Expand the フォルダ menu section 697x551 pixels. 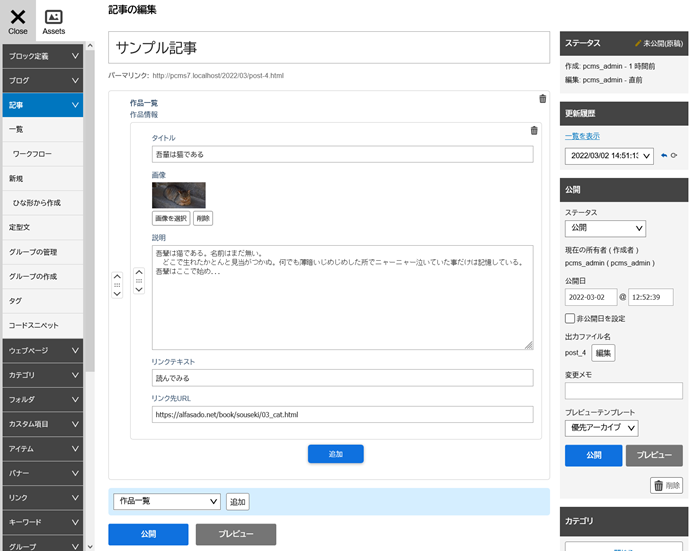[43, 399]
